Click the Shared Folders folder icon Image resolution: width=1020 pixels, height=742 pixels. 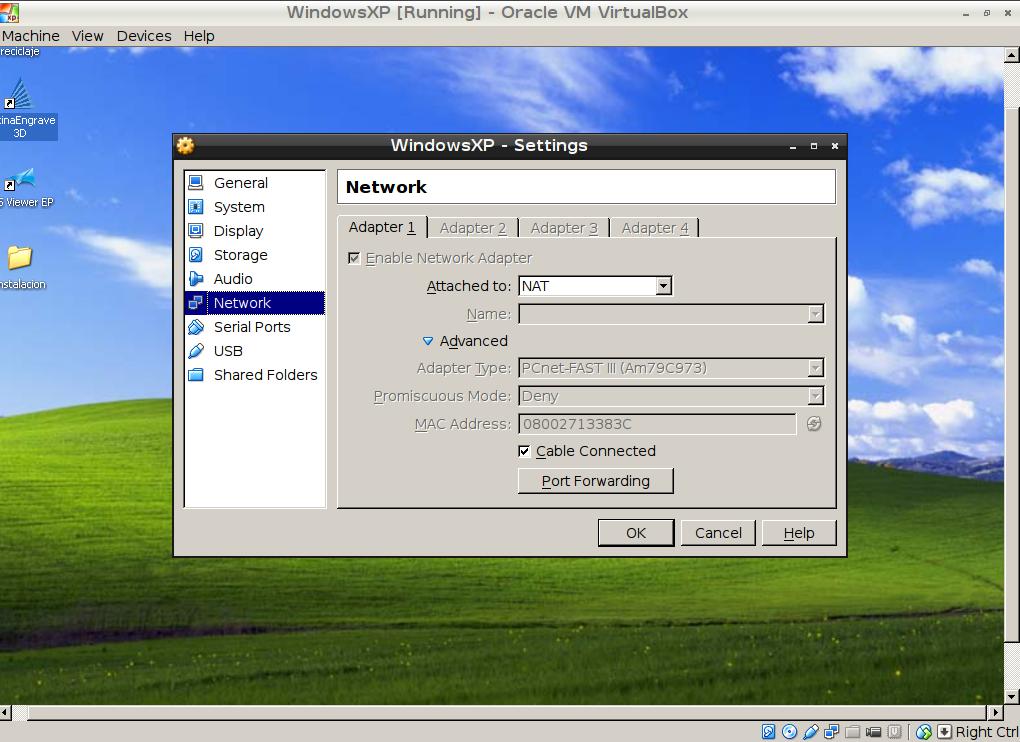196,375
